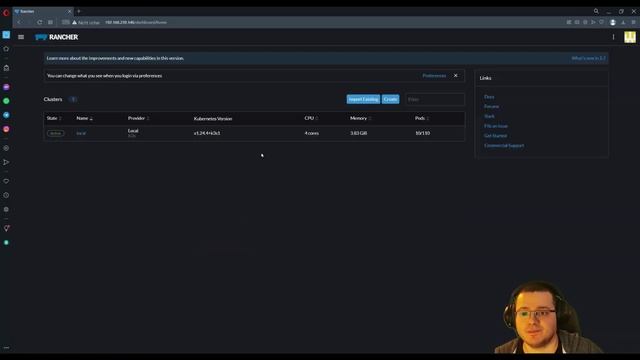Click the browser address bar URL
This screenshot has width=640, height=360.
136,22
